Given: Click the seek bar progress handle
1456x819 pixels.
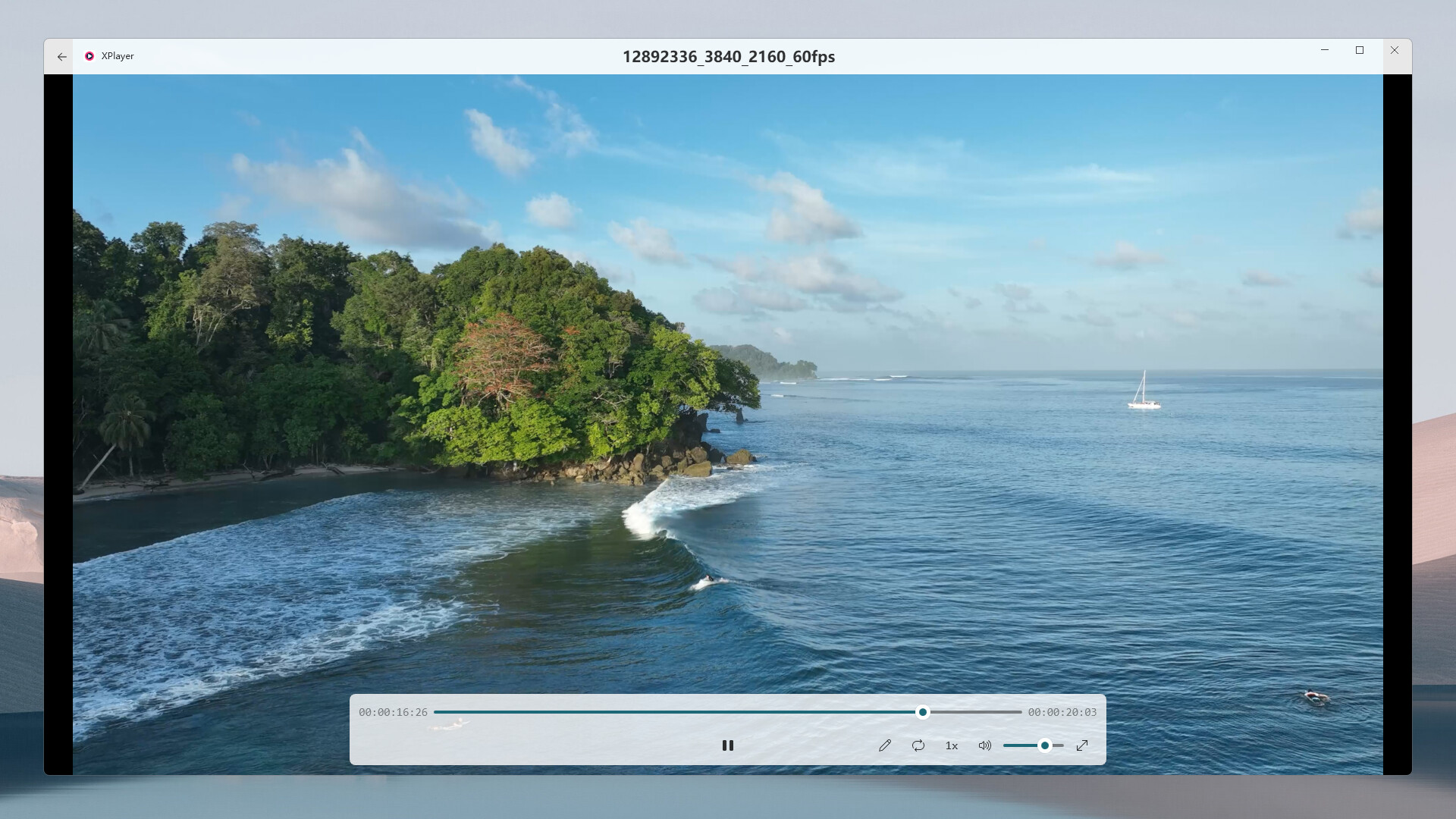Looking at the screenshot, I should (x=923, y=712).
